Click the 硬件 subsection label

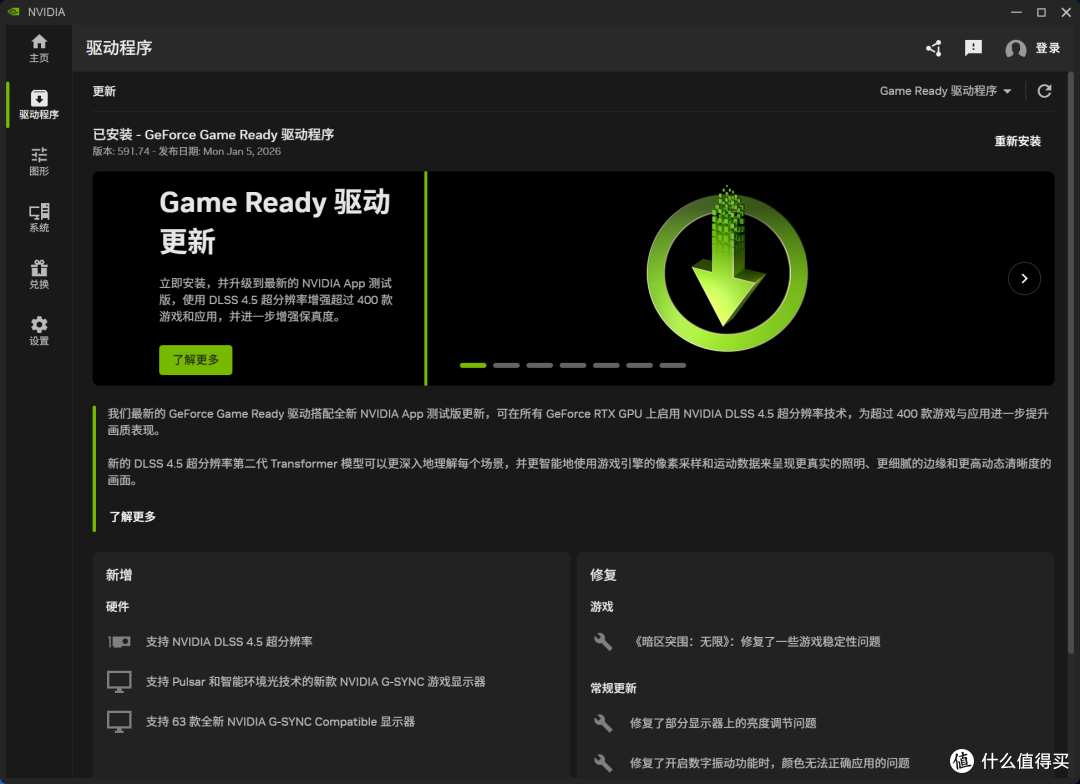(x=117, y=607)
